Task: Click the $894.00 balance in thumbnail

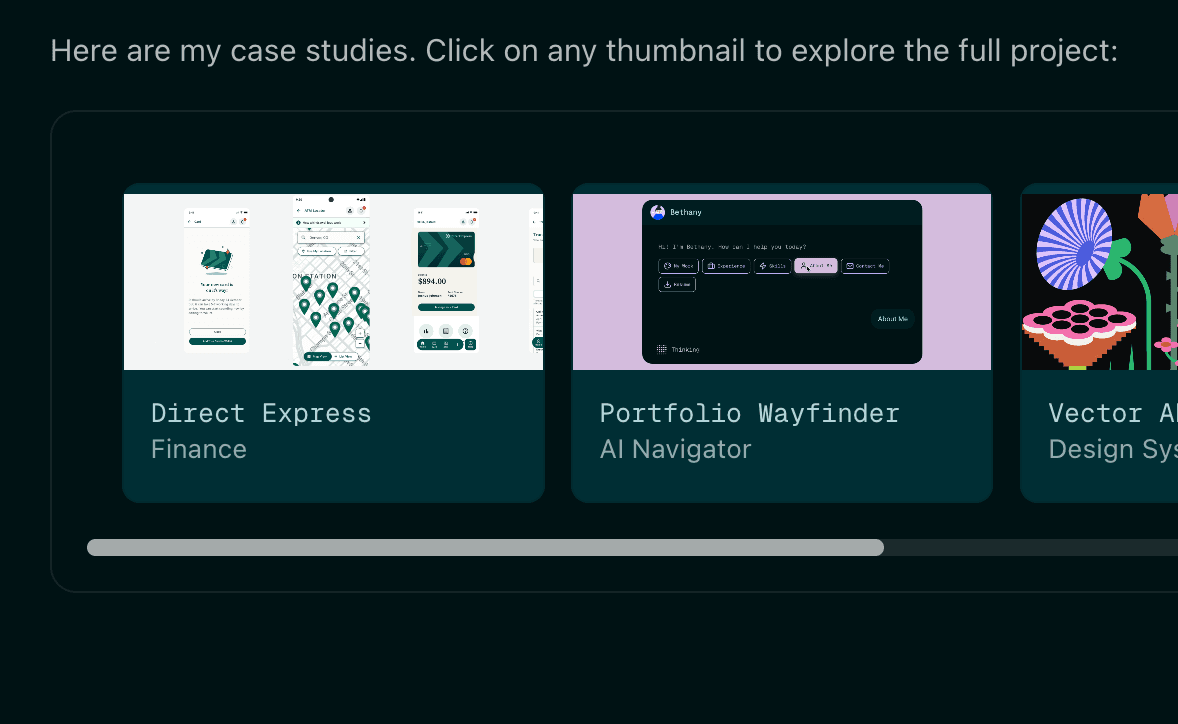Action: coord(432,282)
